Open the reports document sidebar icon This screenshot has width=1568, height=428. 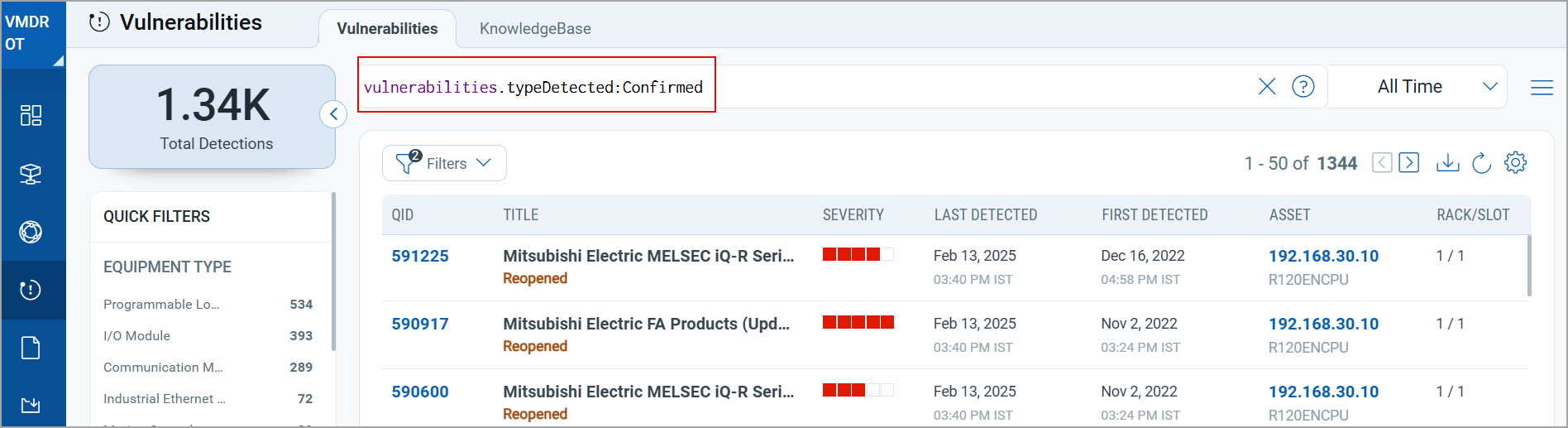pos(31,348)
